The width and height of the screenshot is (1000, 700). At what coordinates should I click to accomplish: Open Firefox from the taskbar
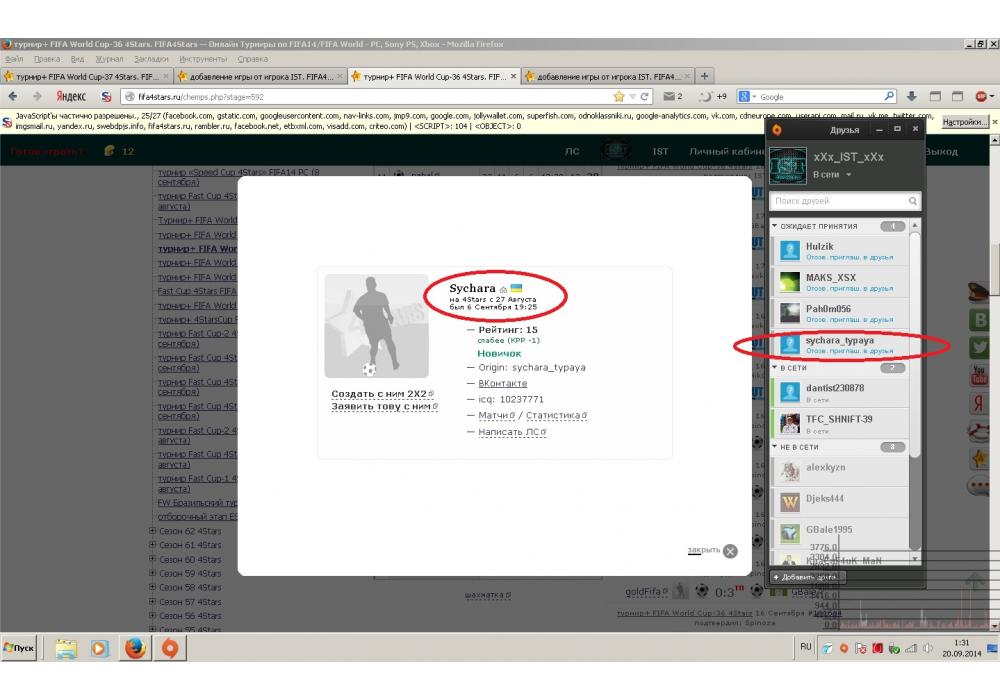134,648
